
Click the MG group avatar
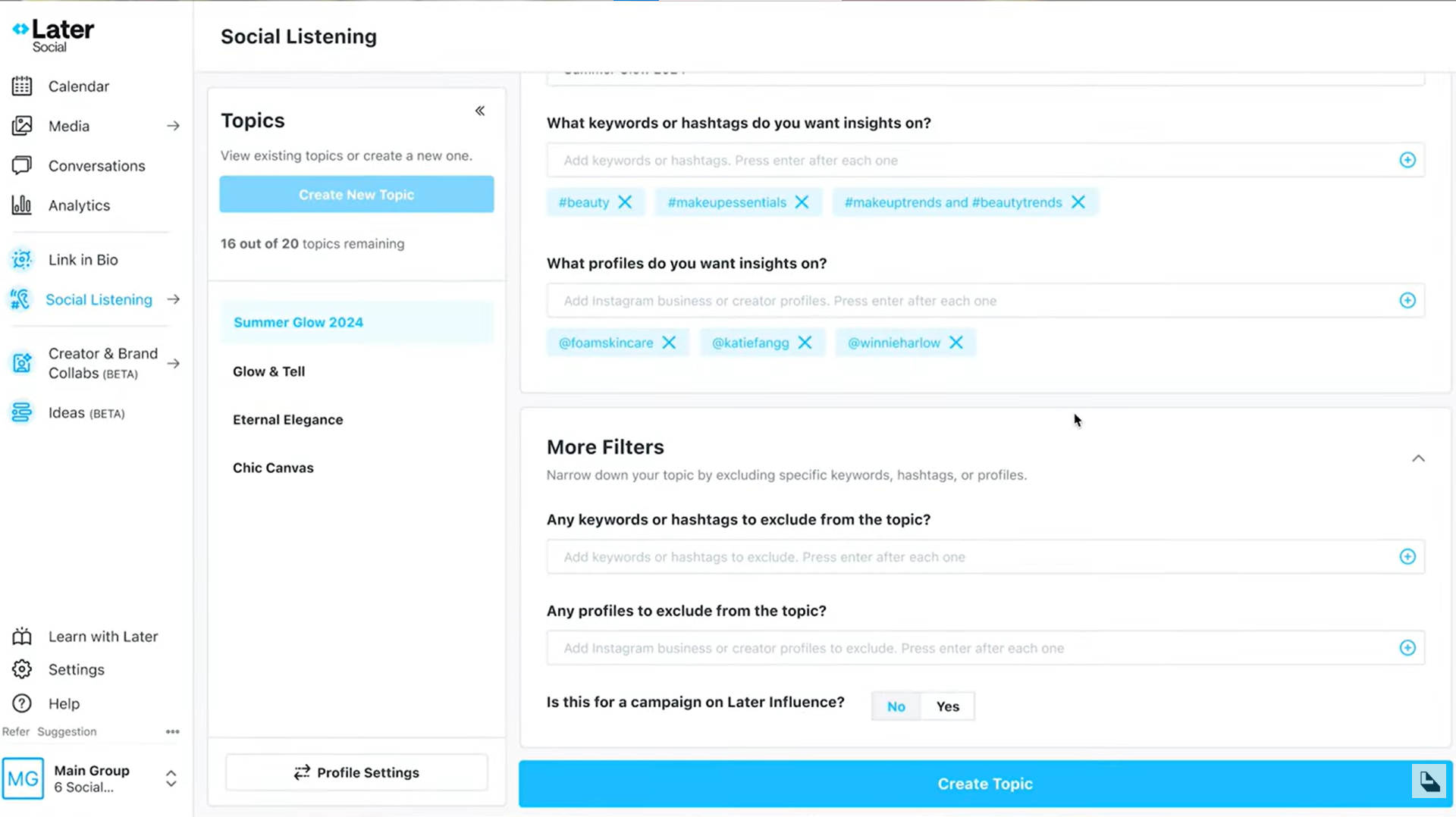point(23,778)
